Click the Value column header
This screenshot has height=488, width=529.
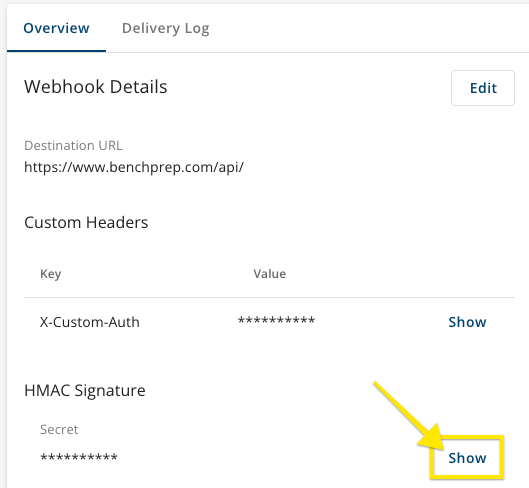click(x=270, y=274)
